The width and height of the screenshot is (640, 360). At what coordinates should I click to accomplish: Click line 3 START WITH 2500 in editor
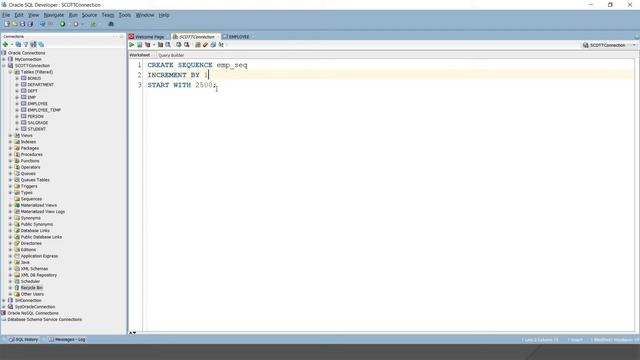(182, 85)
